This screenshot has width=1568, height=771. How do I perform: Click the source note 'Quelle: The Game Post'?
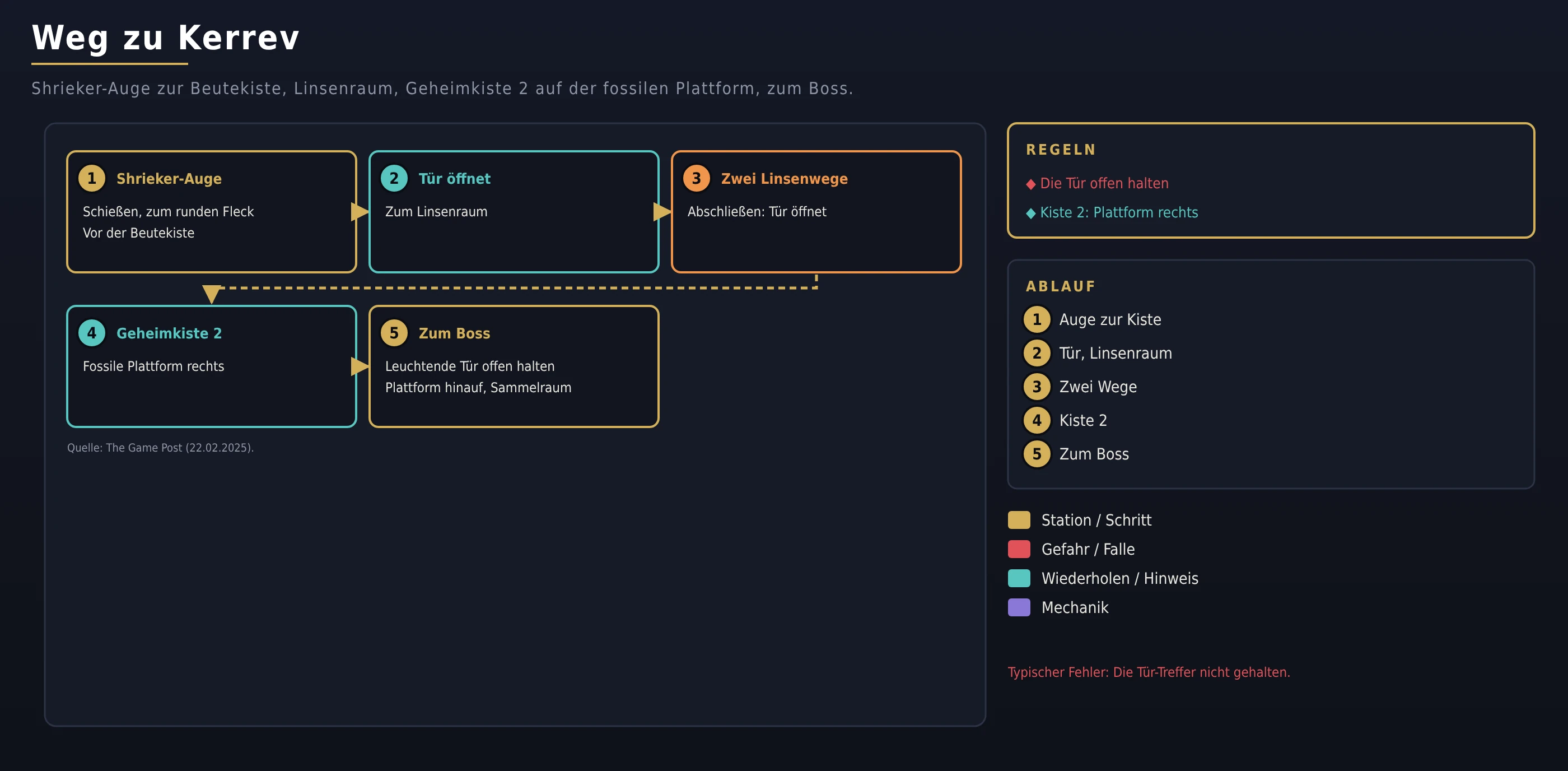click(x=160, y=448)
